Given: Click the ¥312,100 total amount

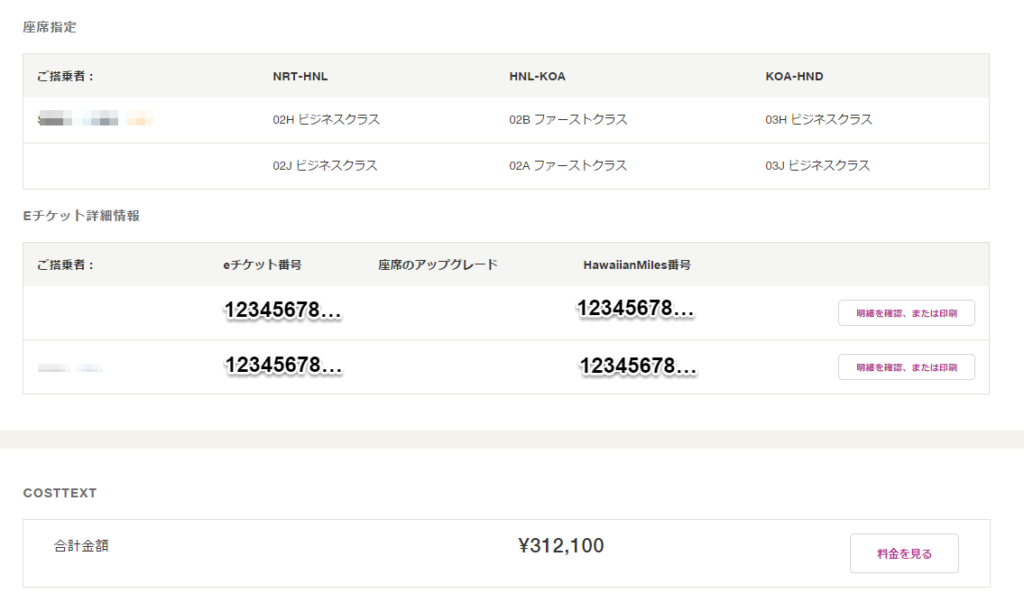Looking at the screenshot, I should [561, 546].
